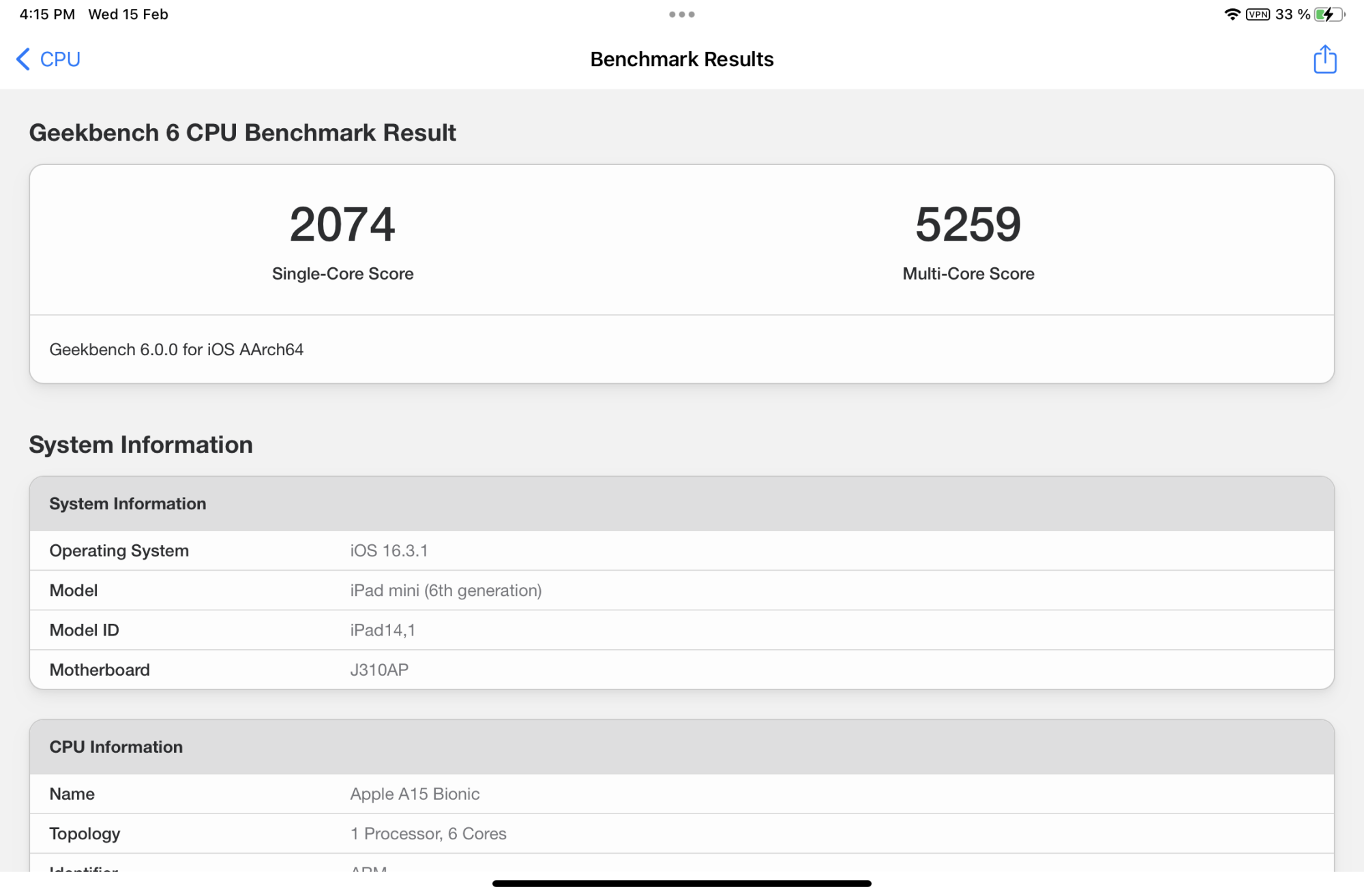1364x896 pixels.
Task: Tap the single-core score 2074
Action: coord(342,224)
